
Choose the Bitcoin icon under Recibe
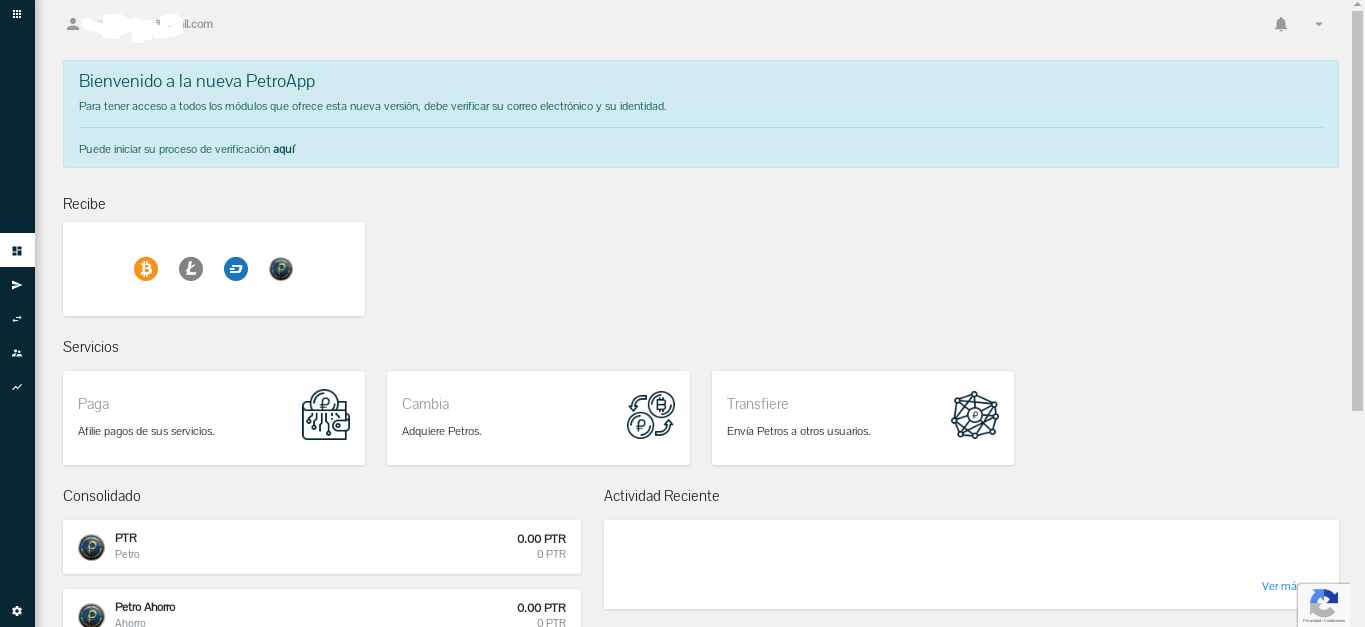pyautogui.click(x=146, y=269)
